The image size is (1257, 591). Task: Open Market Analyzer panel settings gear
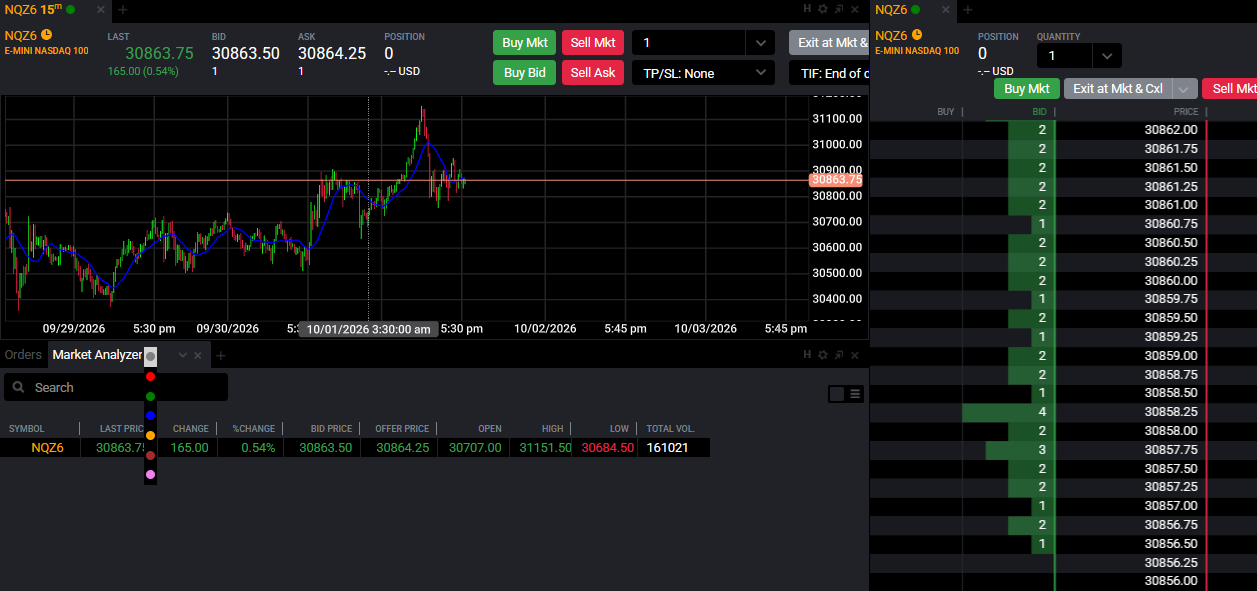[x=823, y=355]
